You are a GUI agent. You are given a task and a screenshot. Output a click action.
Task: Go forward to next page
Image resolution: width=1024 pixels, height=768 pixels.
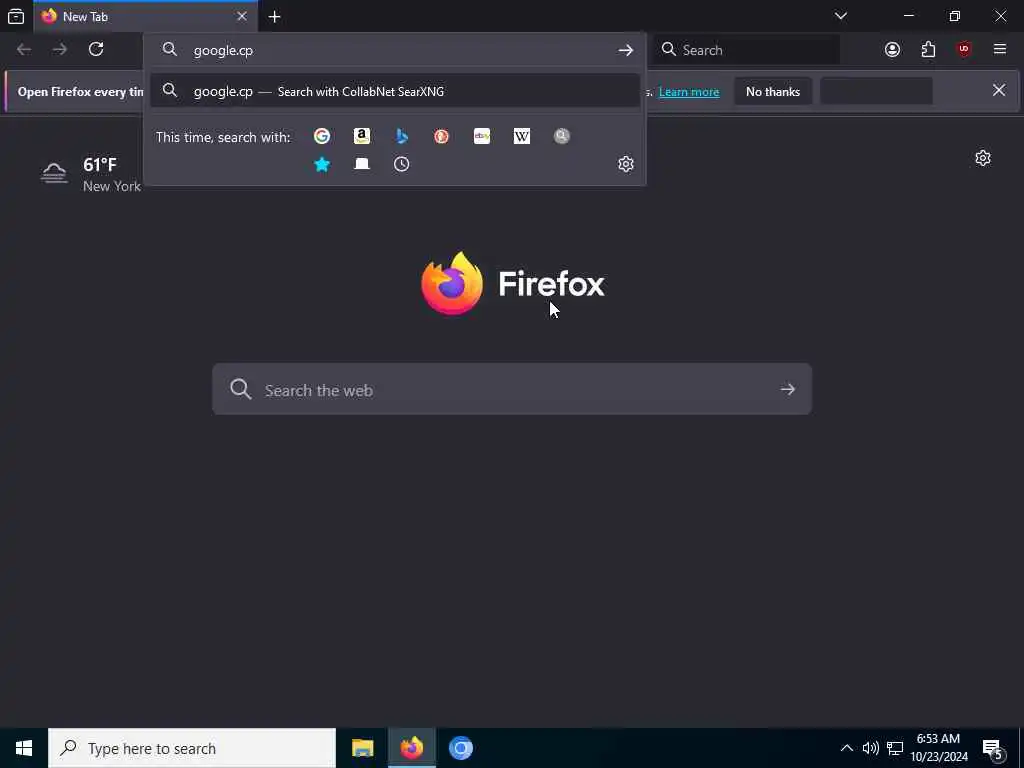[59, 49]
